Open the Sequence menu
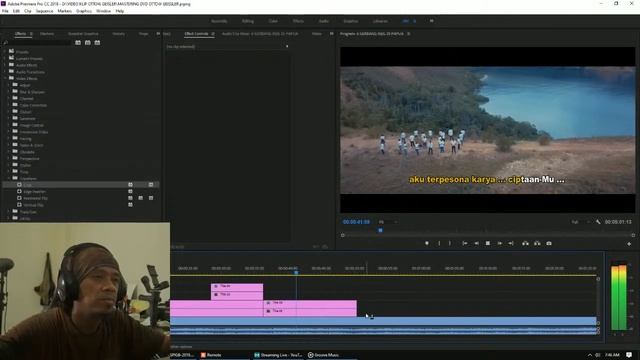 pyautogui.click(x=44, y=11)
